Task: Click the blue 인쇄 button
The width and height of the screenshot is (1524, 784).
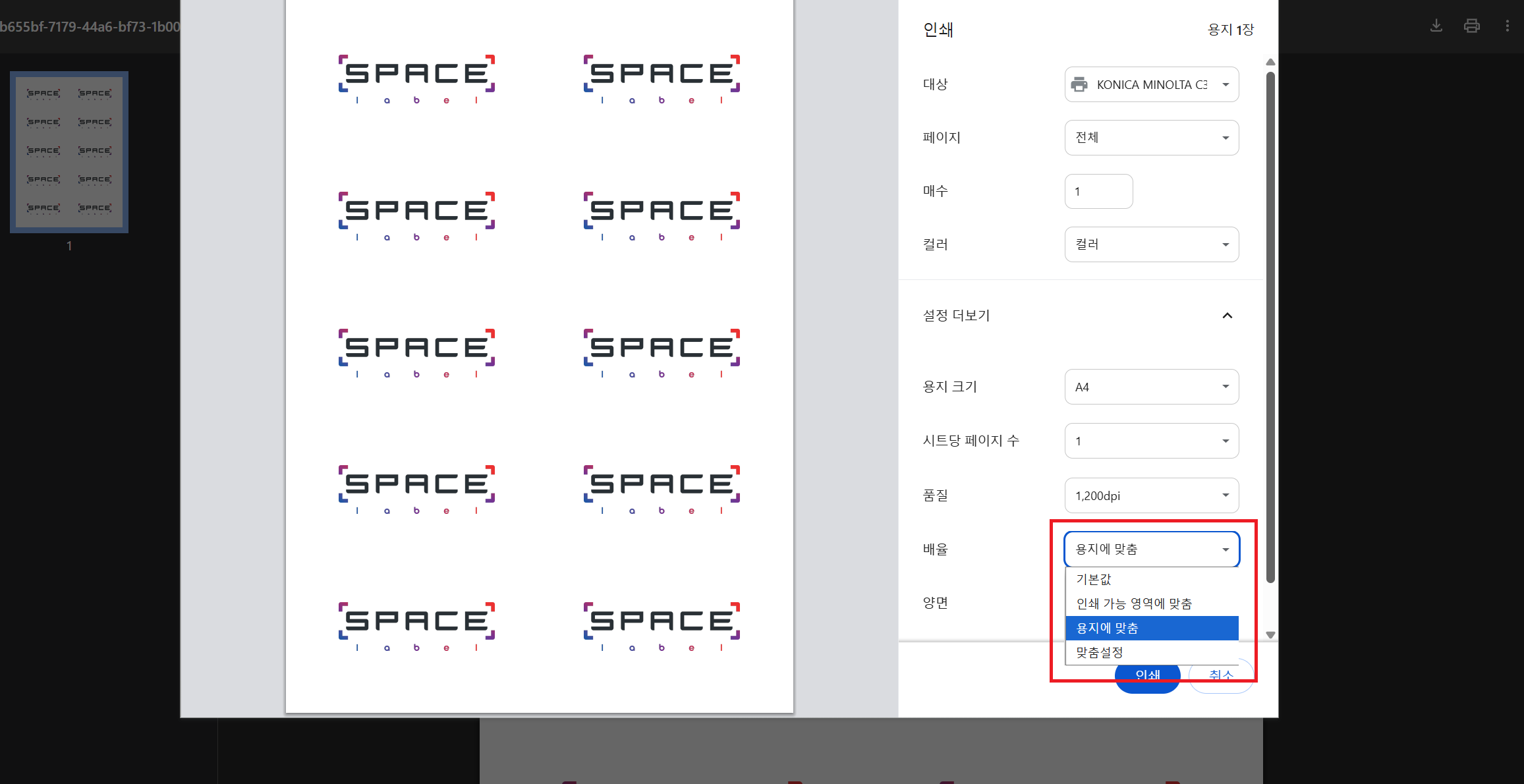Action: click(x=1147, y=679)
